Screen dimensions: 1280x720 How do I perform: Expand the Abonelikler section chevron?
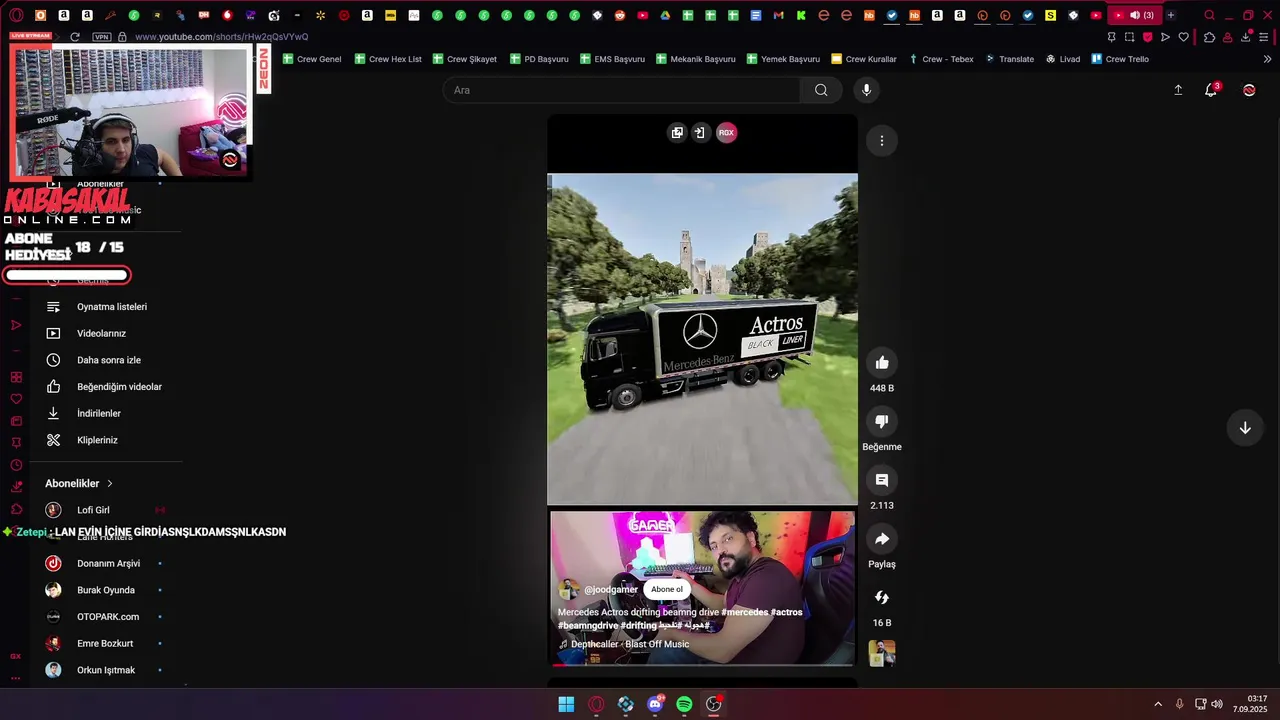tap(110, 484)
